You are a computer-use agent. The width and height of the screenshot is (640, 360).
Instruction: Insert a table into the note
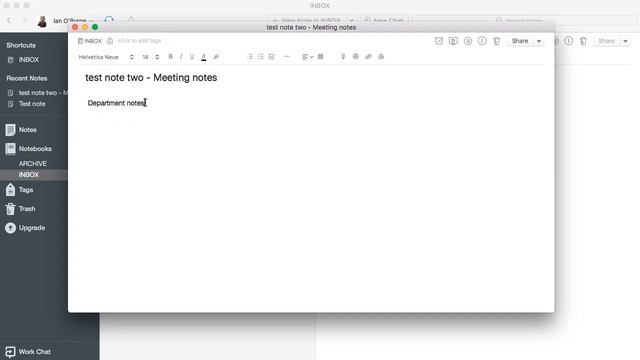point(321,57)
